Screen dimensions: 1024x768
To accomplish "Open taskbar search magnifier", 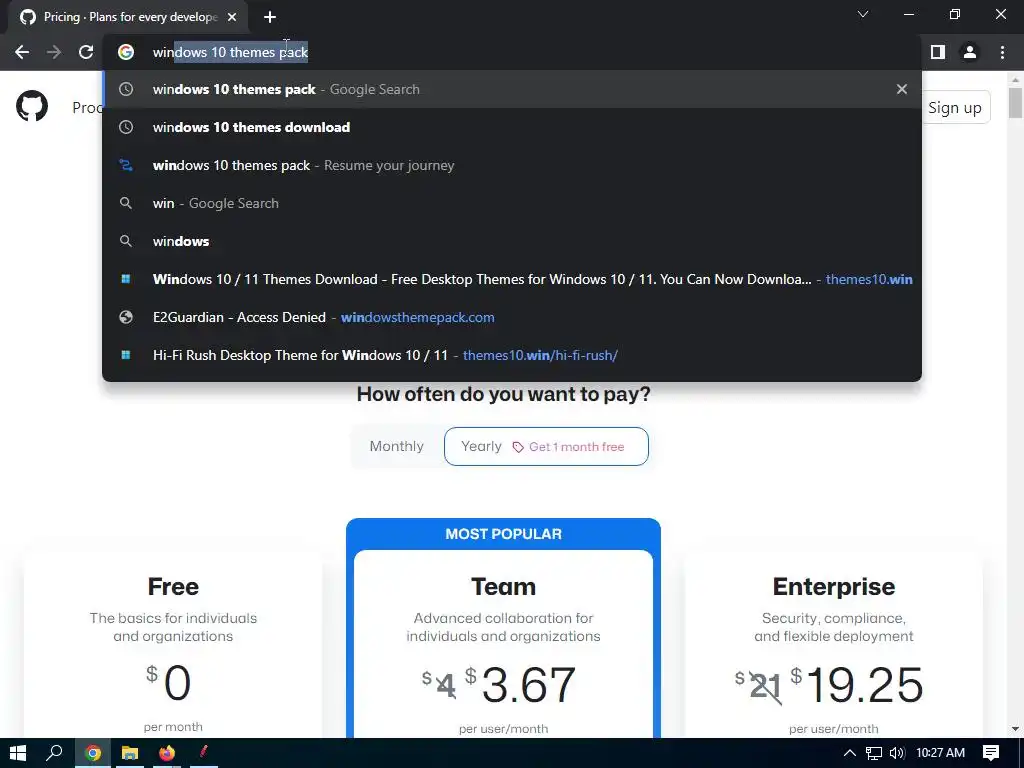I will (54, 753).
